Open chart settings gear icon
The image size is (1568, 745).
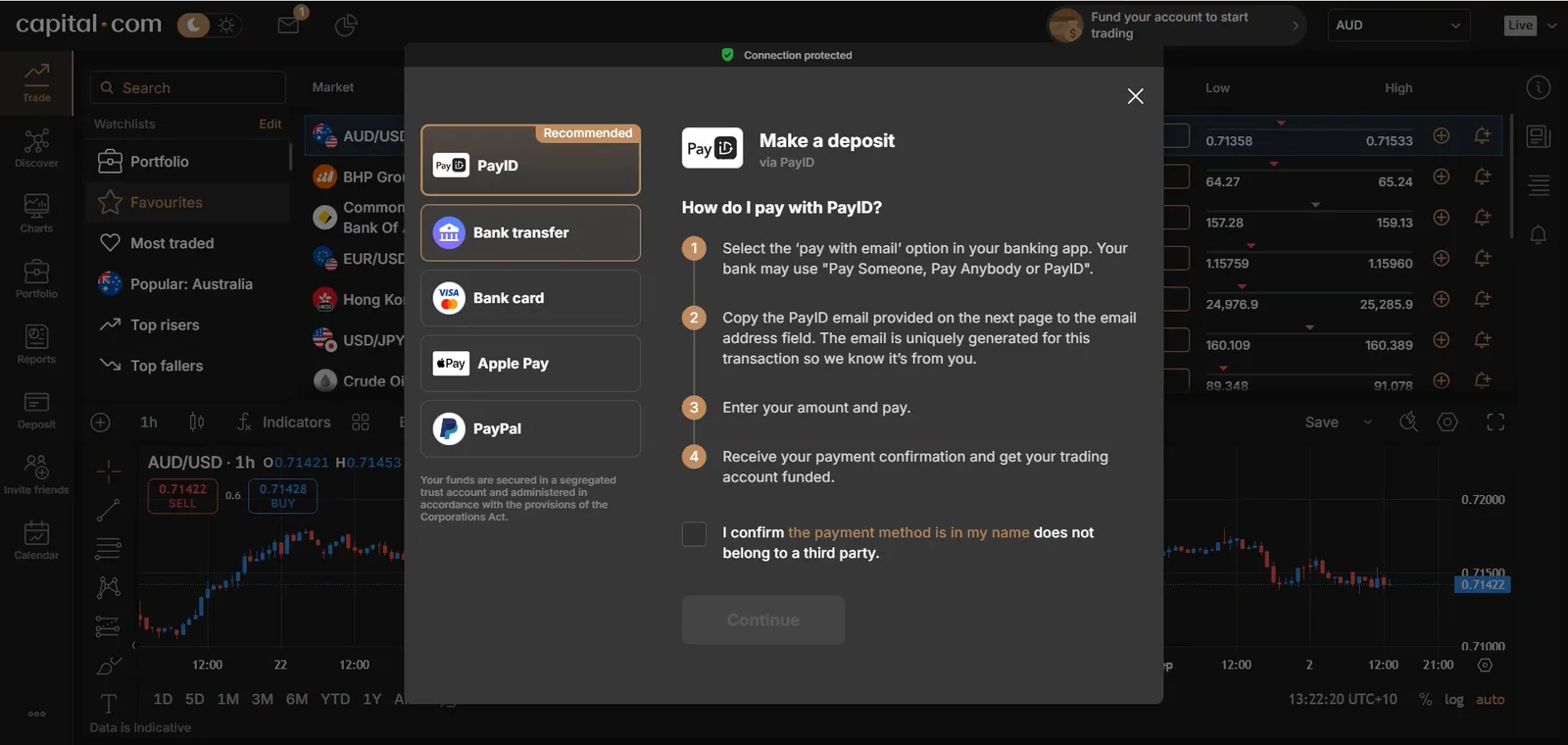pos(1447,422)
